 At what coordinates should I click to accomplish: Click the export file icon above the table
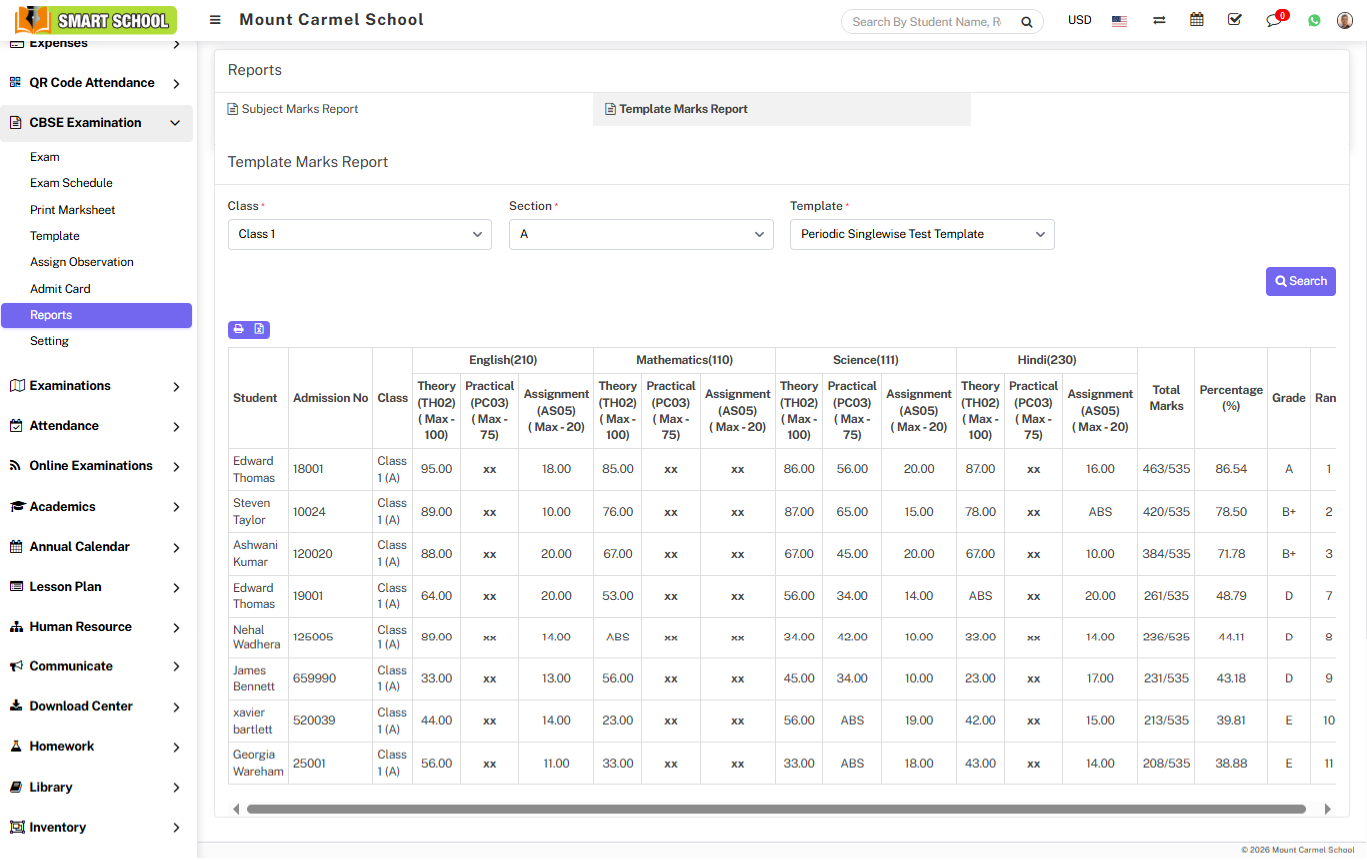(x=259, y=329)
